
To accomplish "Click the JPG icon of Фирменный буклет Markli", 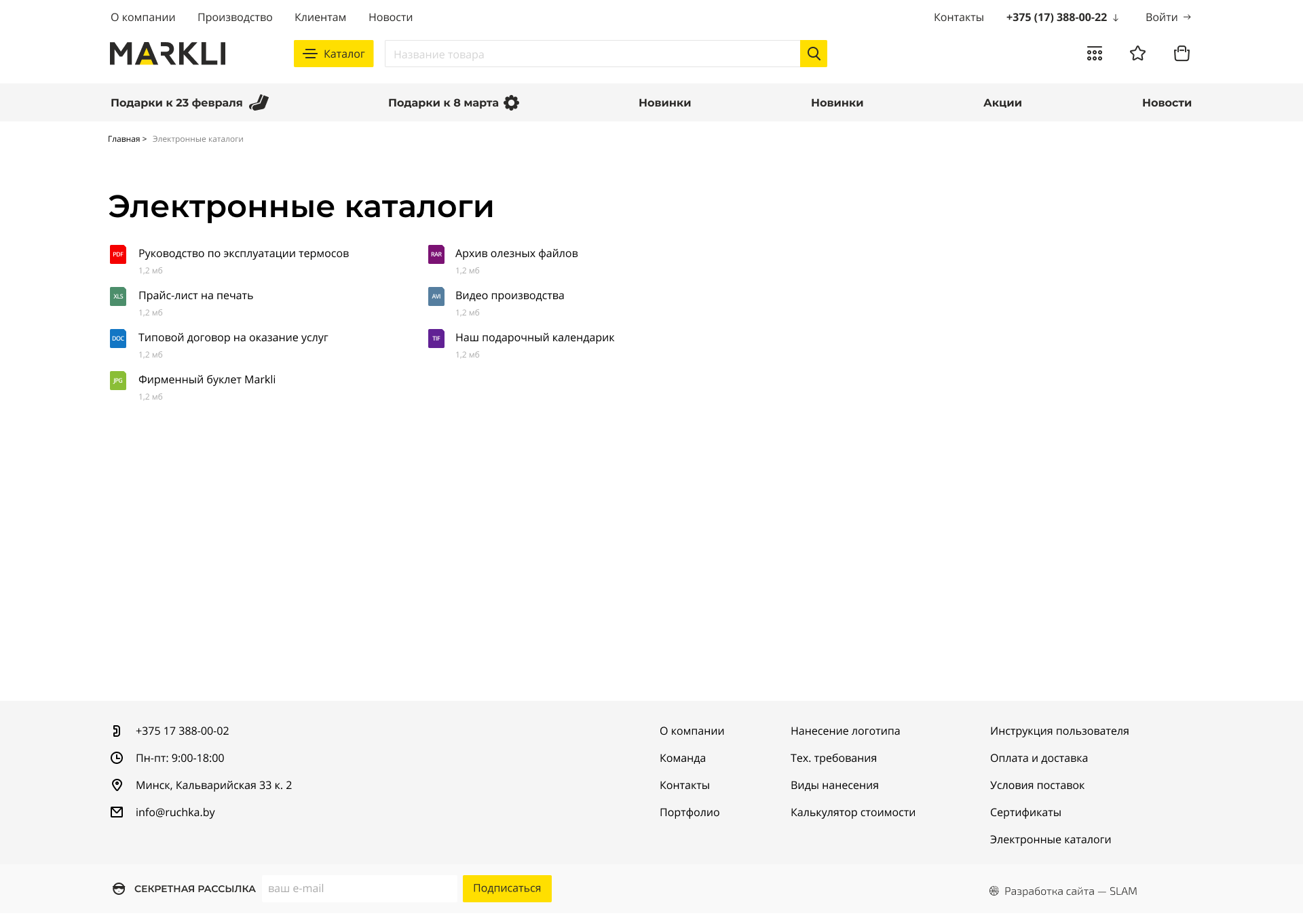I will (117, 380).
